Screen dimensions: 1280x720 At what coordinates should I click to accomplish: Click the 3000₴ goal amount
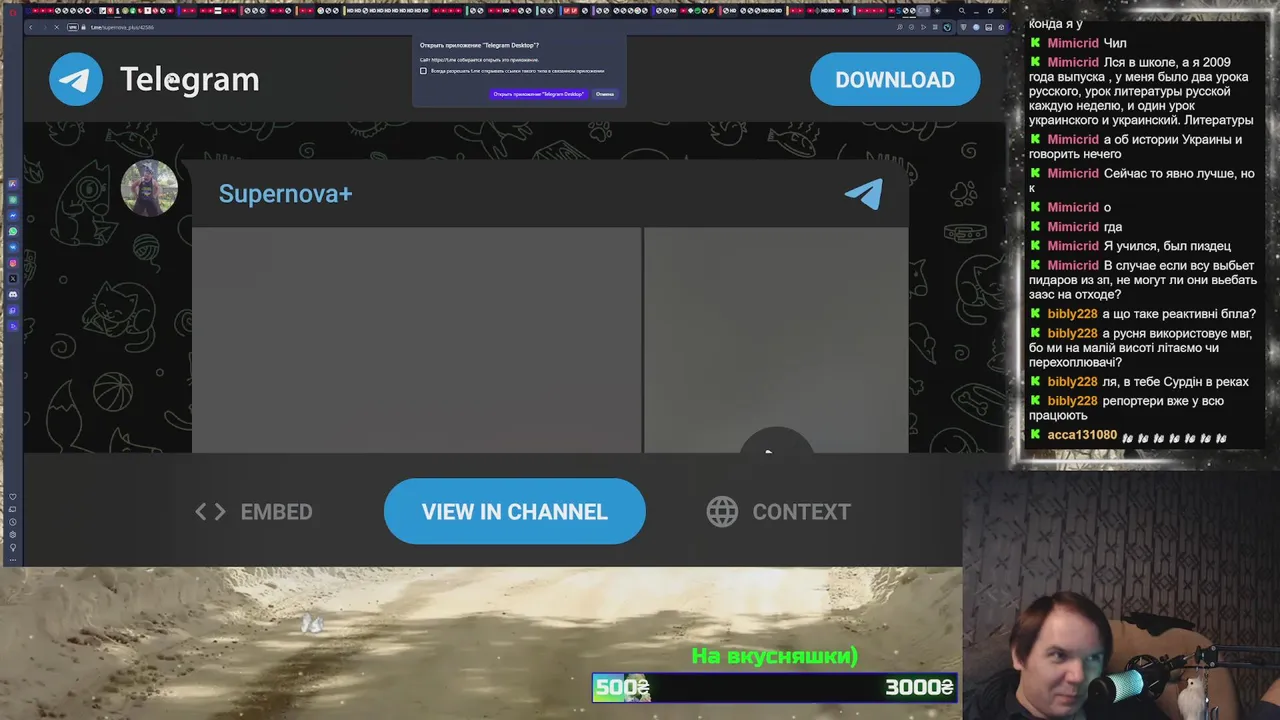click(919, 687)
